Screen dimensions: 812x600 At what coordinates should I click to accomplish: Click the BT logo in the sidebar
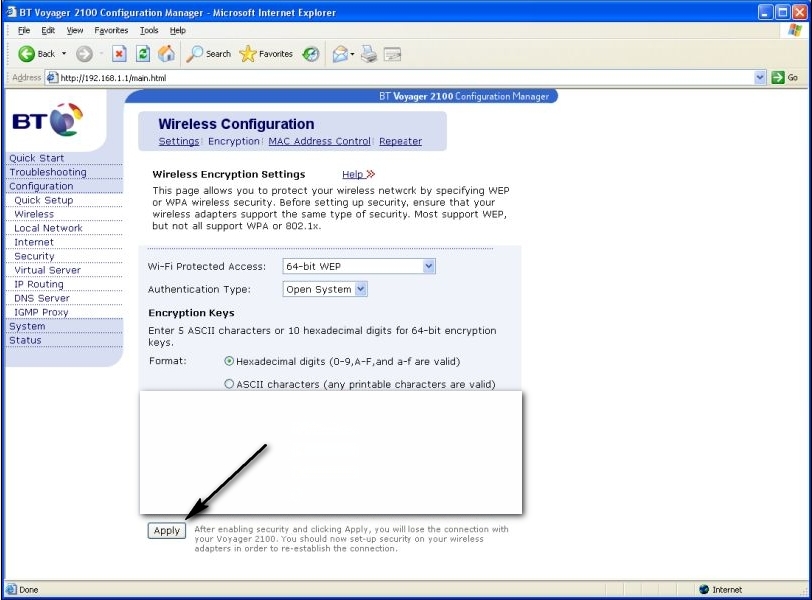pyautogui.click(x=48, y=120)
